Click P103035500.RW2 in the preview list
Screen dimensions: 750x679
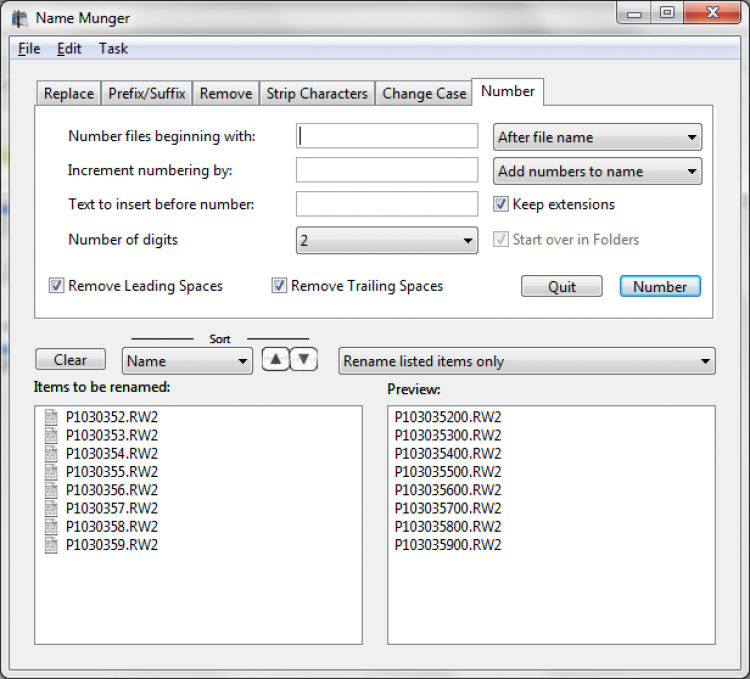click(x=448, y=471)
